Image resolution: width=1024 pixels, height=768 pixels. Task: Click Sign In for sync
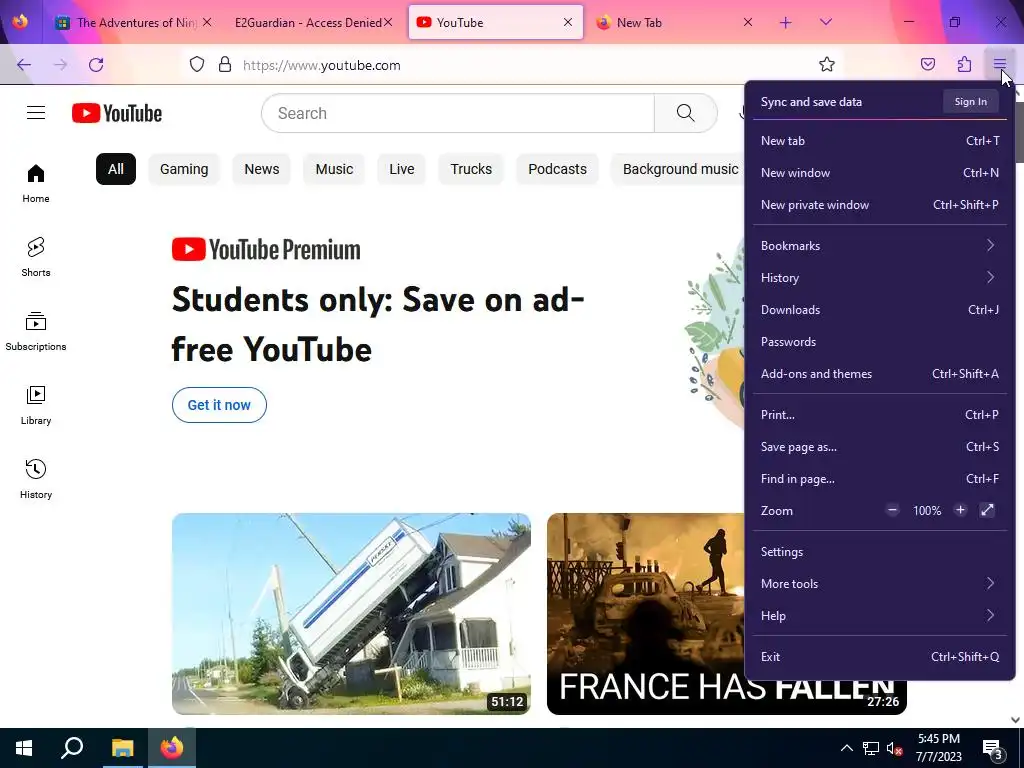pyautogui.click(x=970, y=101)
